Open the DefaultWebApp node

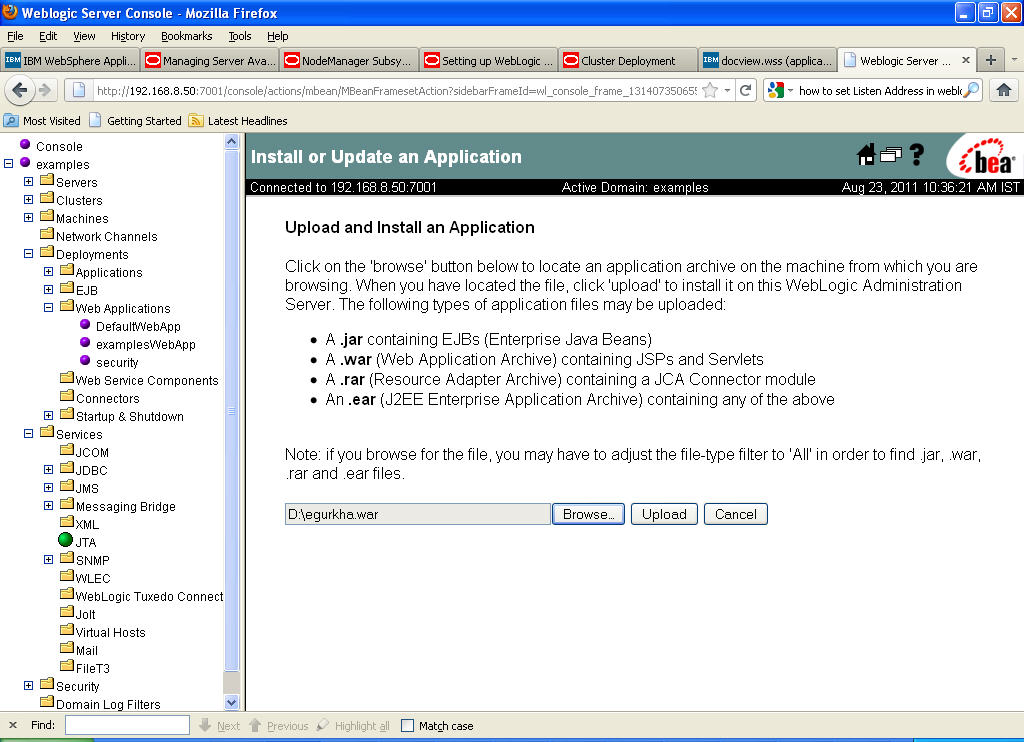click(138, 327)
